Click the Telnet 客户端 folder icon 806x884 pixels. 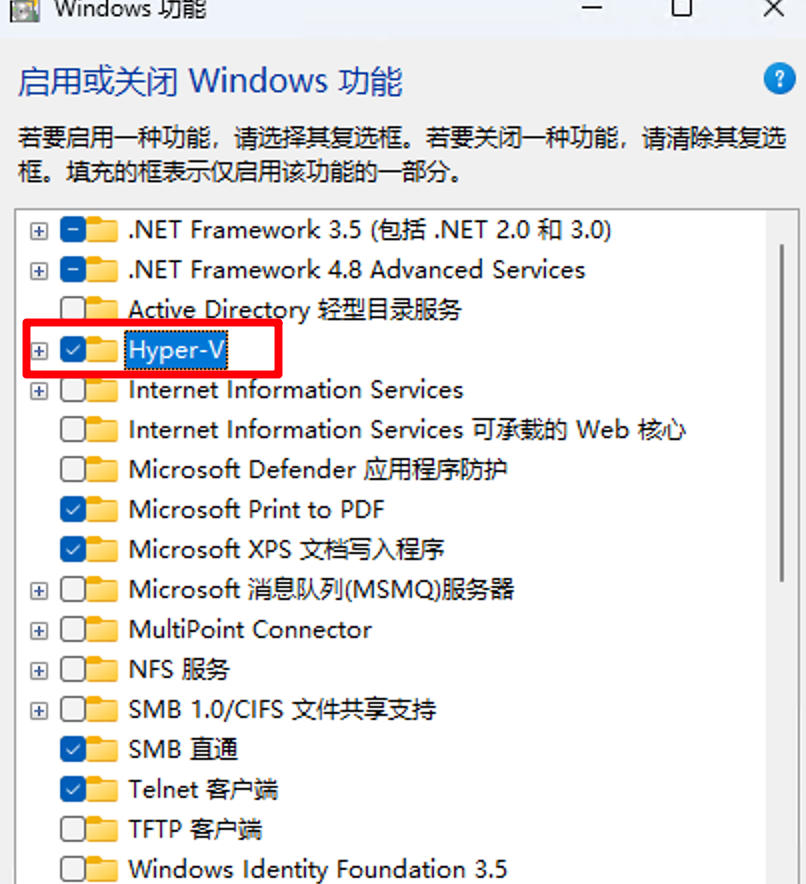coord(102,790)
